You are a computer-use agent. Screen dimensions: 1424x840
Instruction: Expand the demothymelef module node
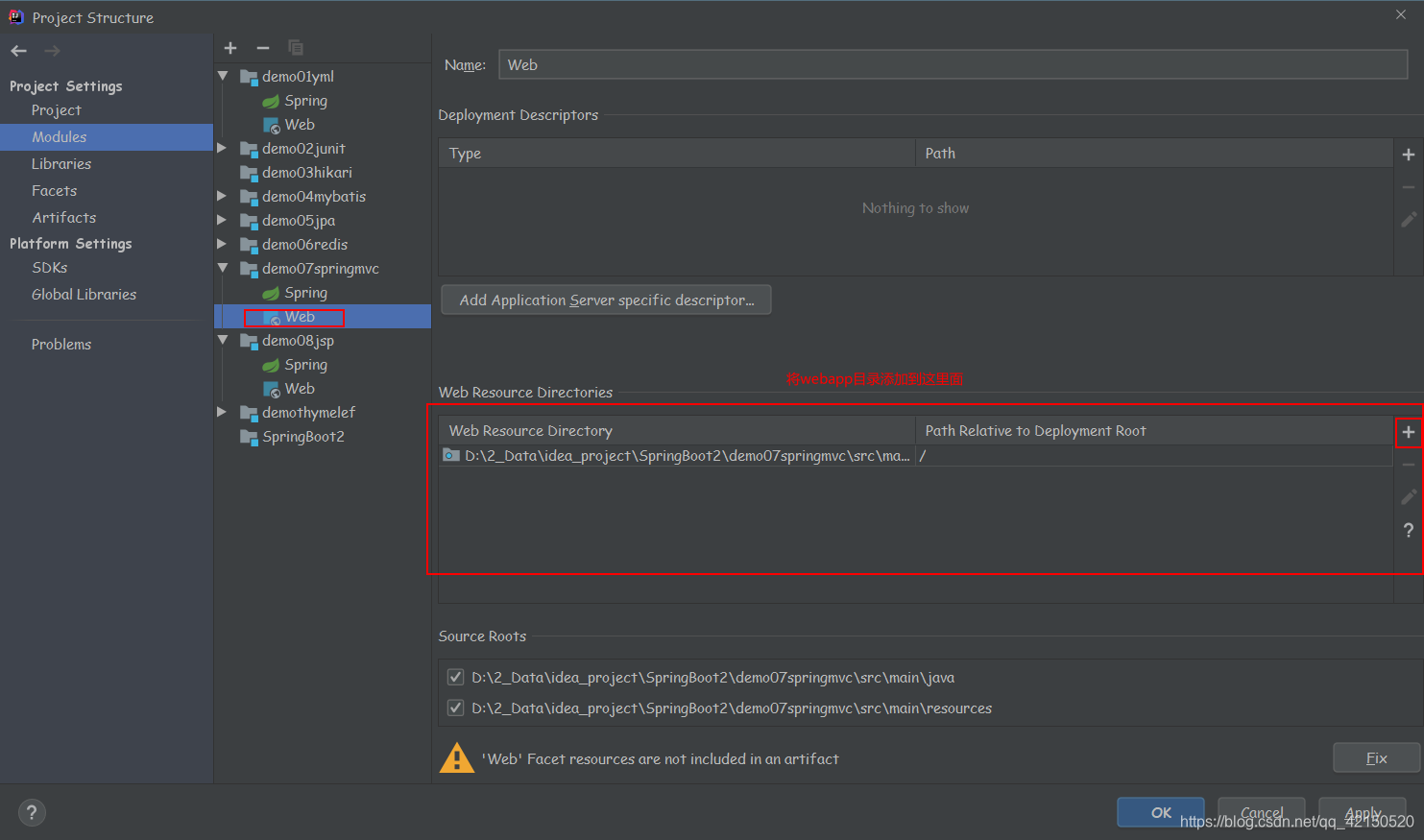coord(223,412)
